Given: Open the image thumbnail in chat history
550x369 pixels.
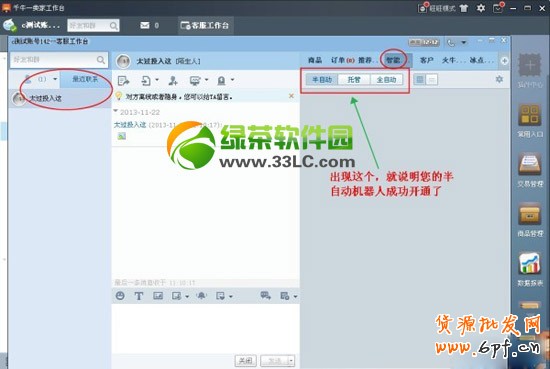Looking at the screenshot, I should (121, 136).
